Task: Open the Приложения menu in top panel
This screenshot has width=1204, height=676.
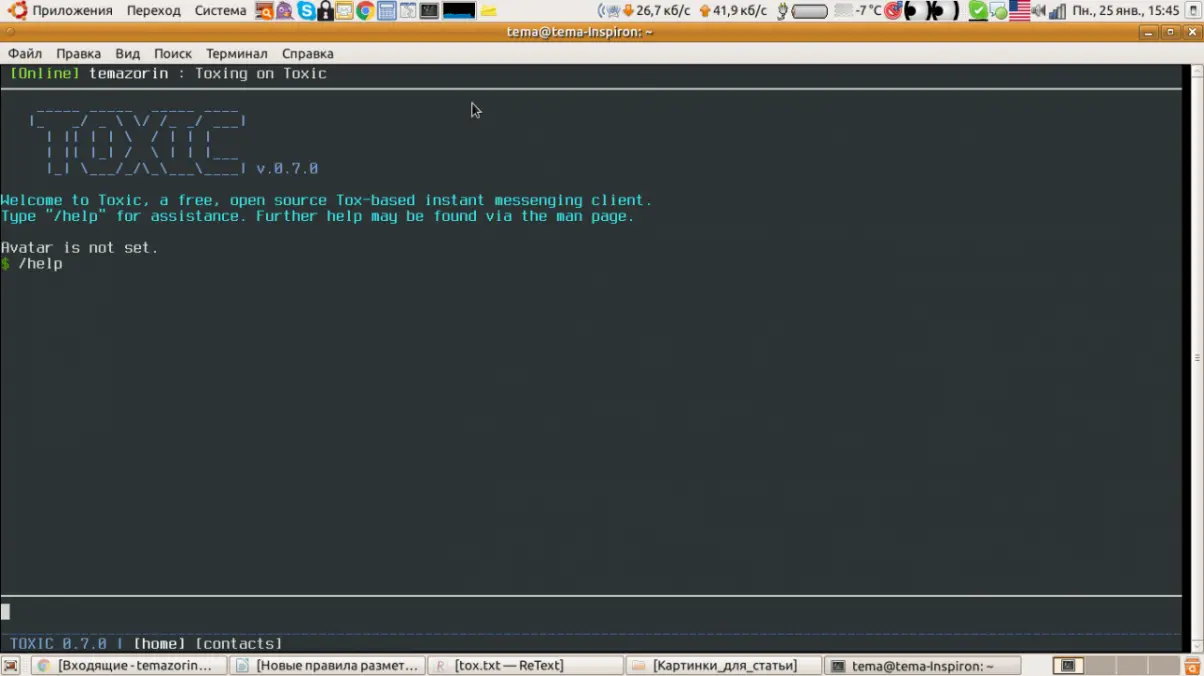Action: point(72,11)
